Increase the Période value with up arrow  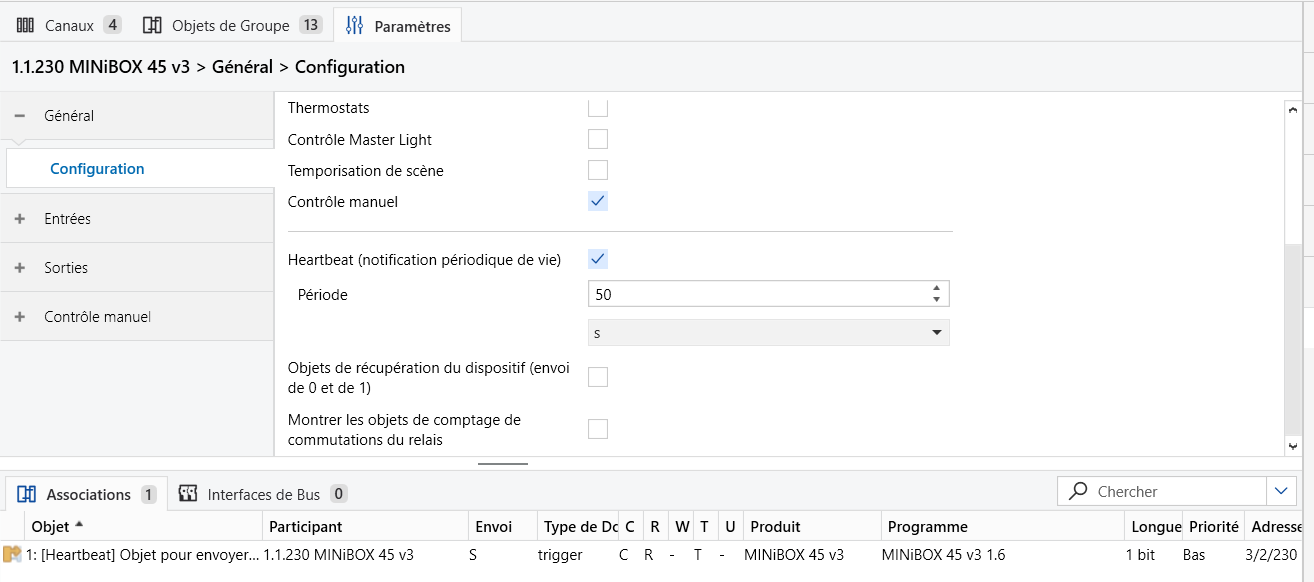[x=936, y=288]
